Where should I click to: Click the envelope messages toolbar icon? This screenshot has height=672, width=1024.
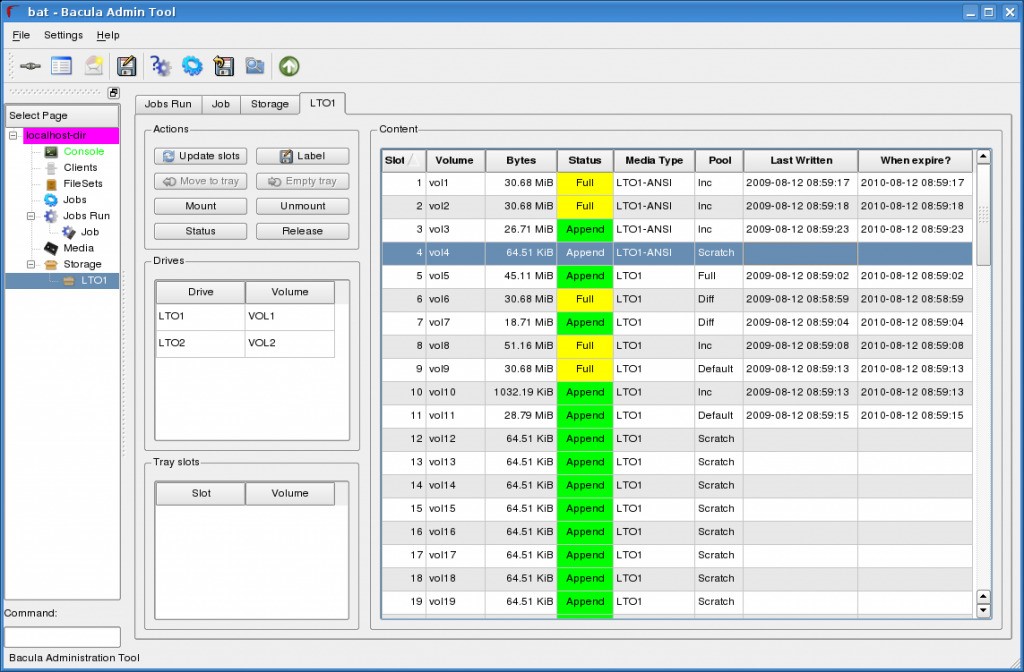pyautogui.click(x=93, y=67)
